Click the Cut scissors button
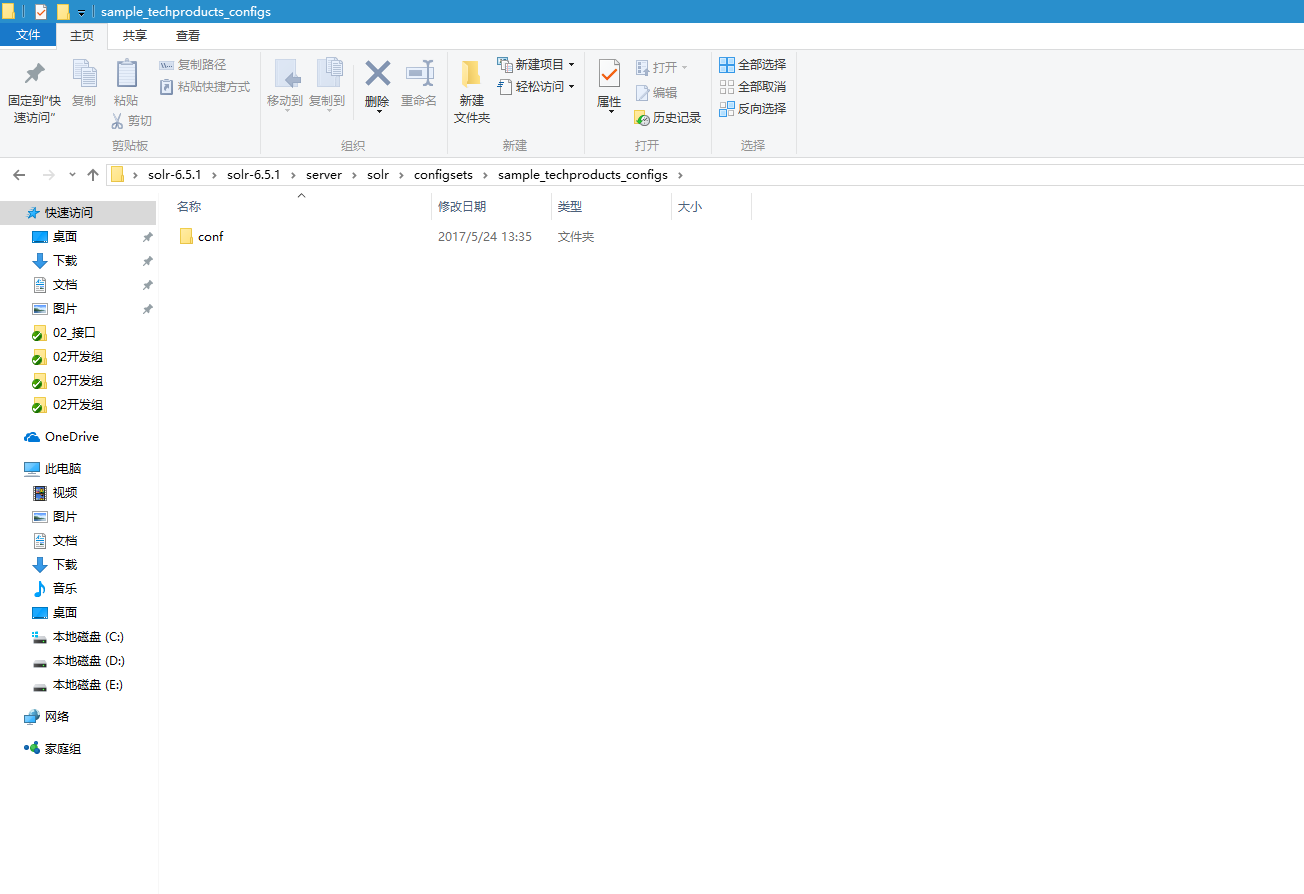Screen dimensions: 1304x894 point(131,121)
